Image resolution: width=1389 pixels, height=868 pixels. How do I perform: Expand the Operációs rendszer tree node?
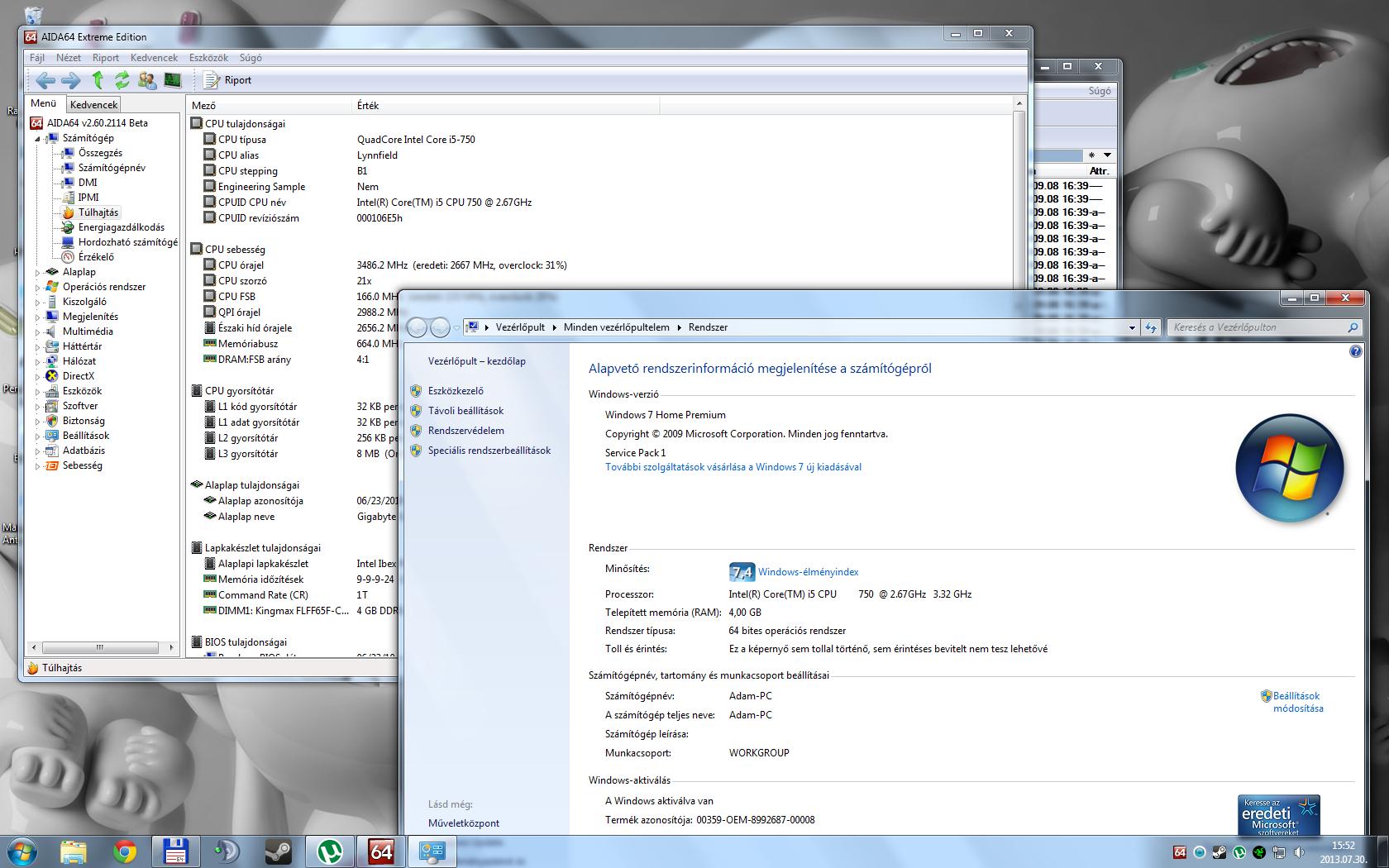coord(37,288)
